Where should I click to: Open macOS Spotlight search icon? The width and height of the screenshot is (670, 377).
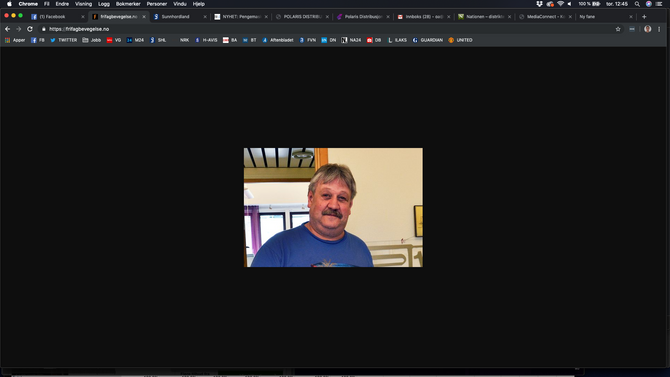point(637,4)
